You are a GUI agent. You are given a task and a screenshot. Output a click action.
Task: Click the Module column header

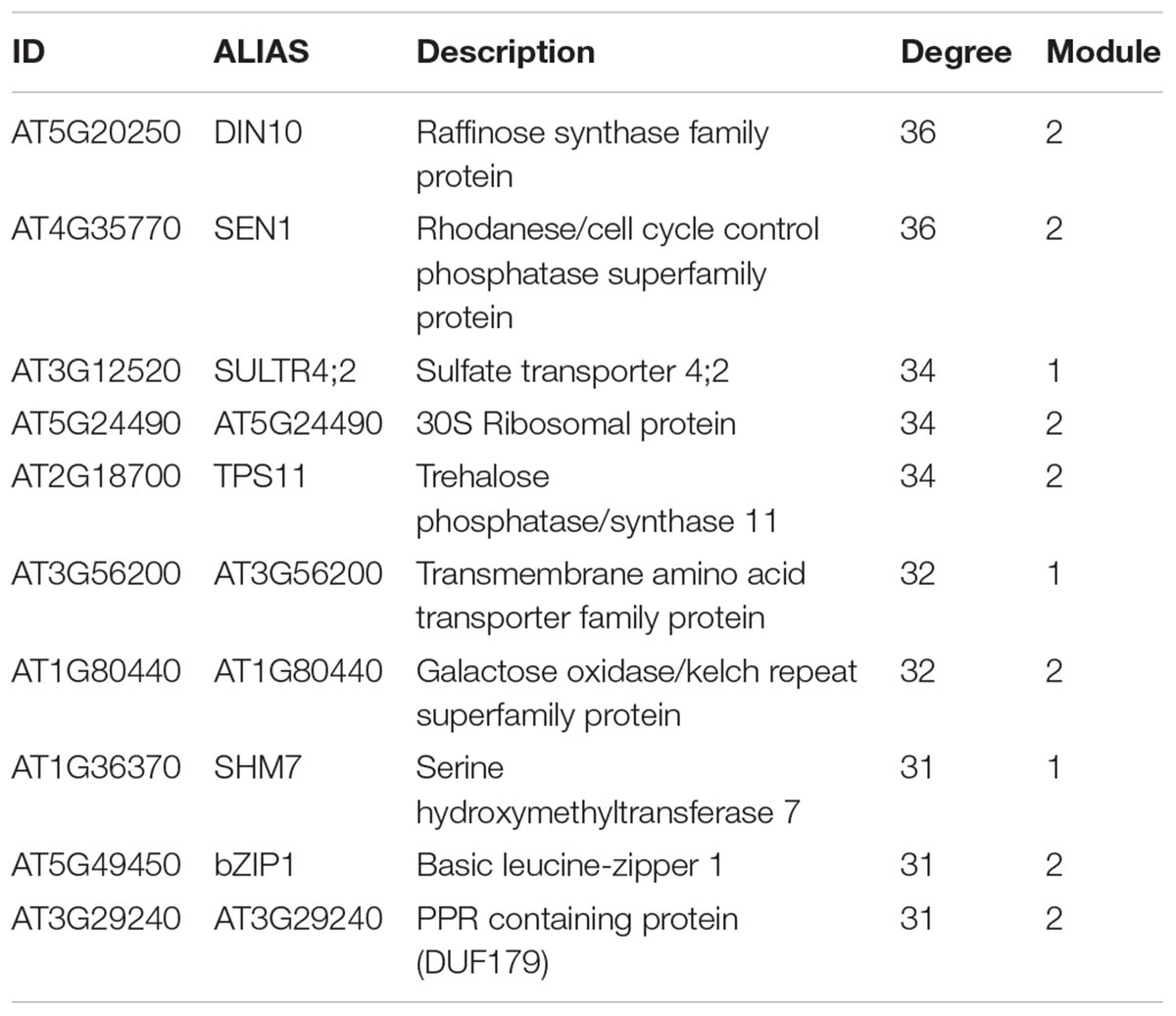pyautogui.click(x=1102, y=52)
